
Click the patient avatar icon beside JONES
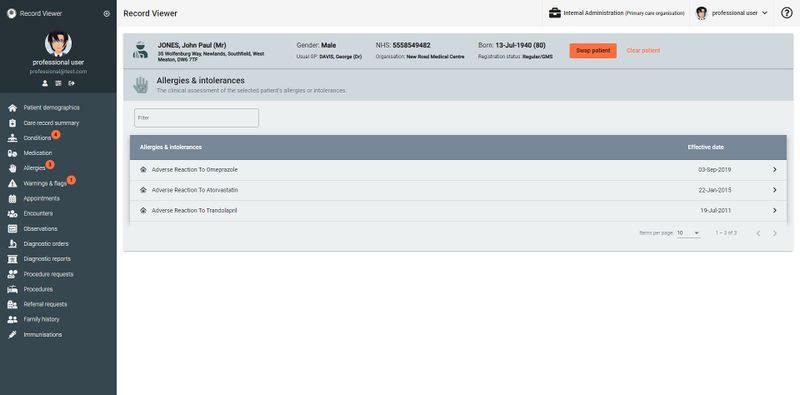click(140, 50)
